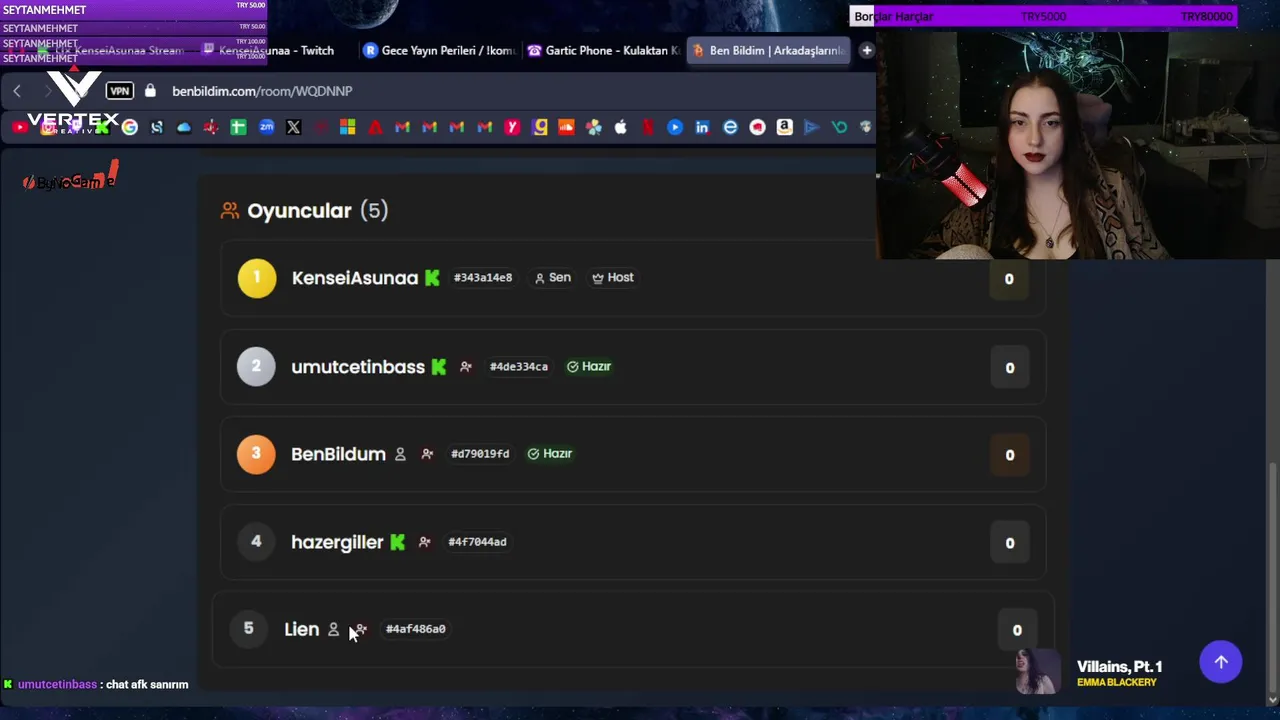Click the #4de334ca ID tag
The width and height of the screenshot is (1280, 720).
click(x=519, y=367)
